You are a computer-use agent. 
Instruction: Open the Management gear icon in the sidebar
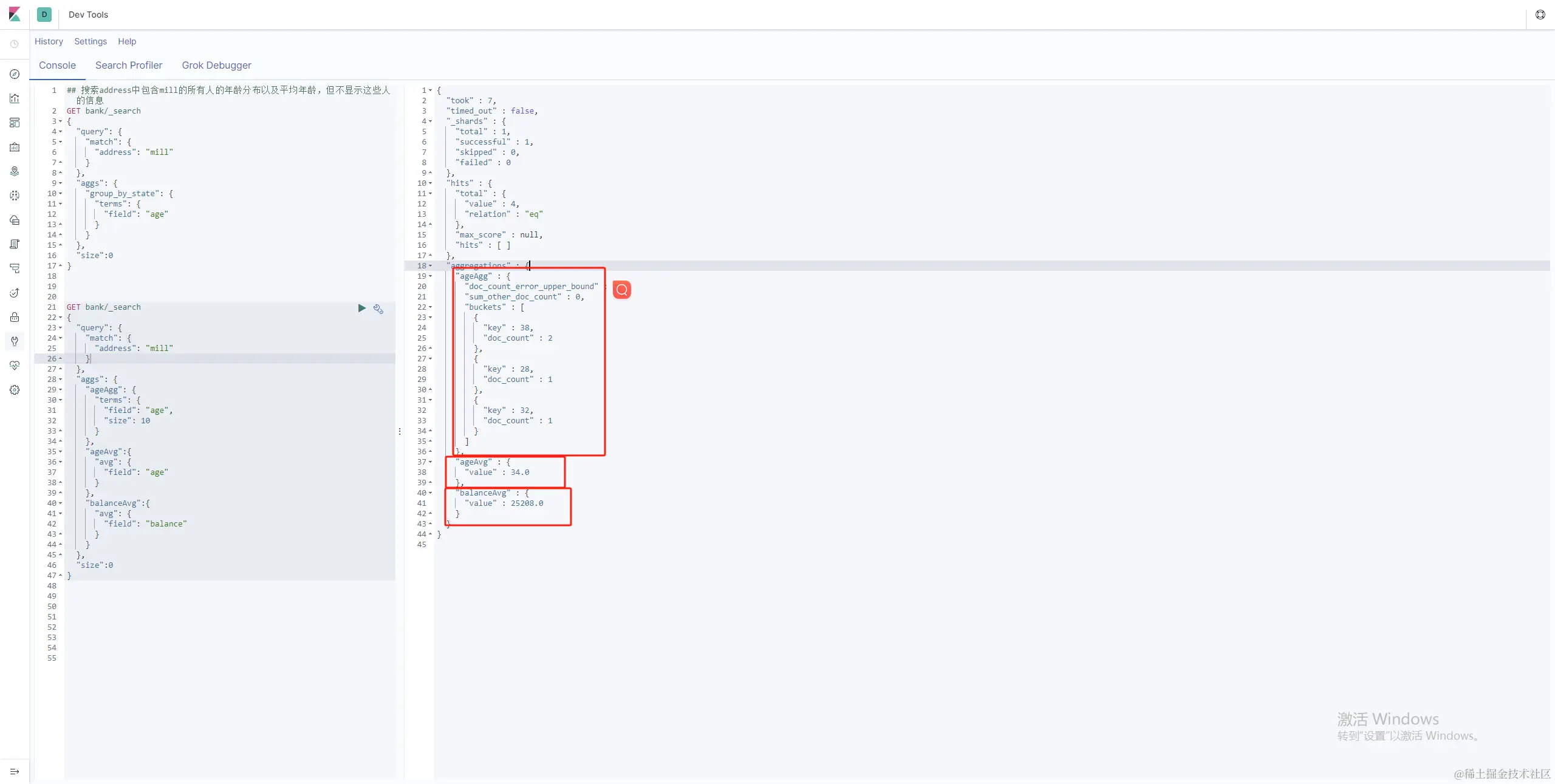[x=15, y=390]
